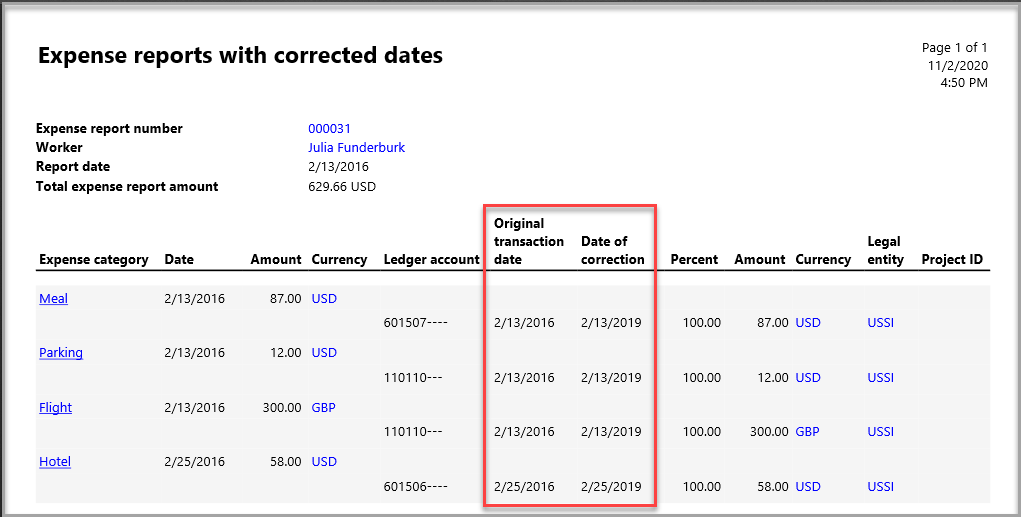Viewport: 1021px width, 517px height.
Task: Click GBP currency in the Flight row
Action: 324,408
